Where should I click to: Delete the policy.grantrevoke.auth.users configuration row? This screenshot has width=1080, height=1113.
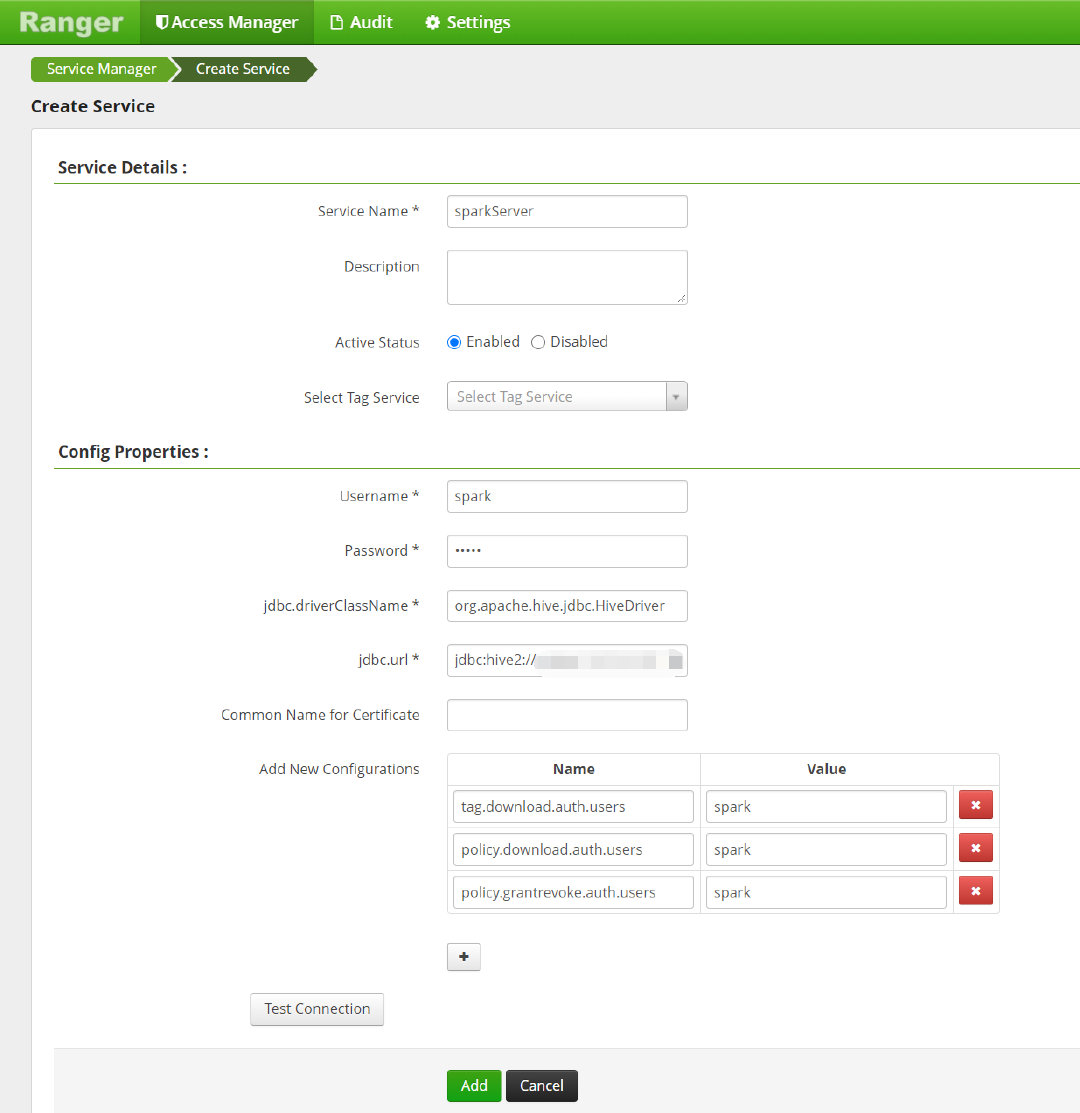pyautogui.click(x=976, y=891)
